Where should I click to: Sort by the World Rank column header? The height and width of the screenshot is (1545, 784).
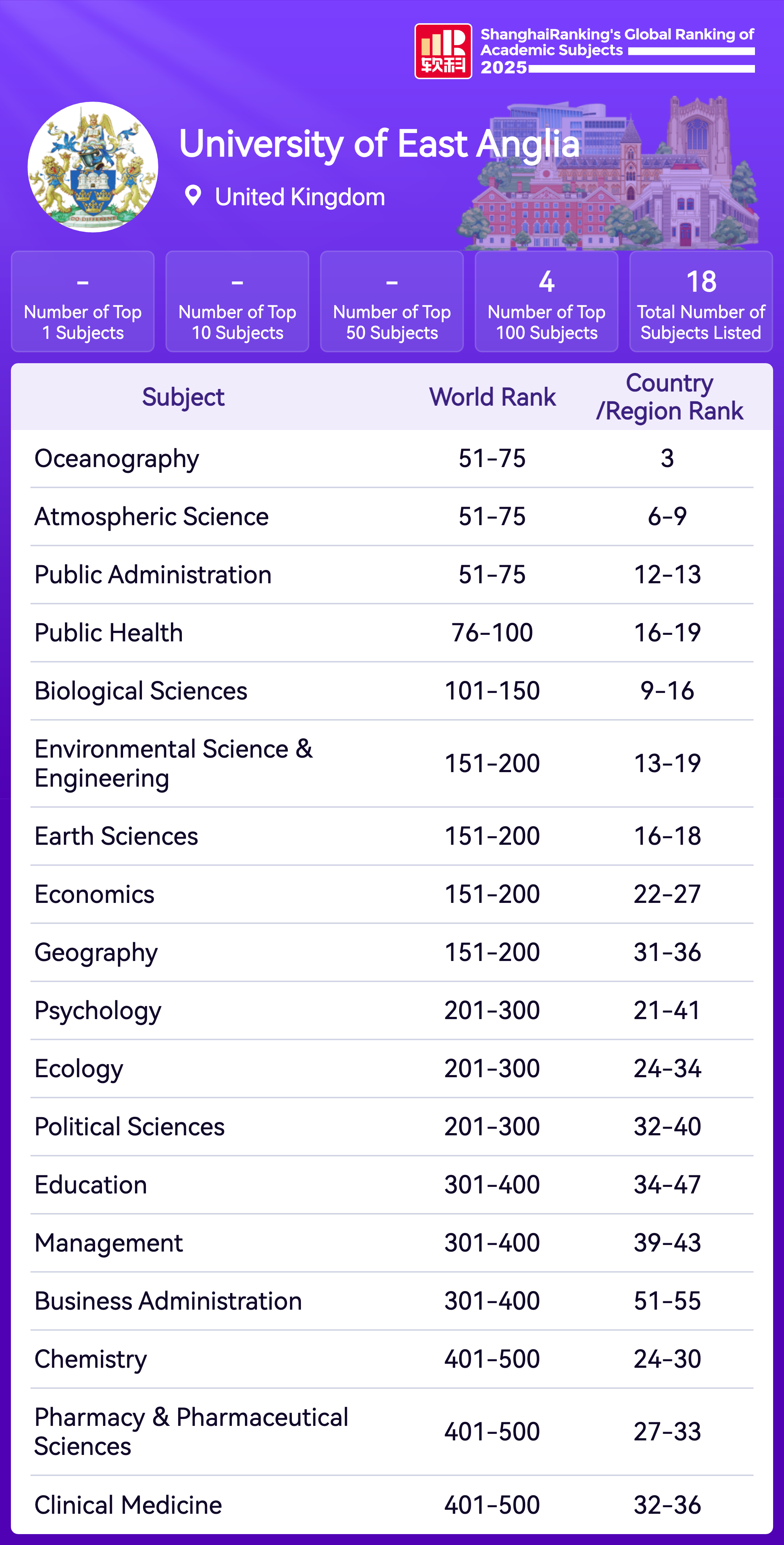(492, 397)
